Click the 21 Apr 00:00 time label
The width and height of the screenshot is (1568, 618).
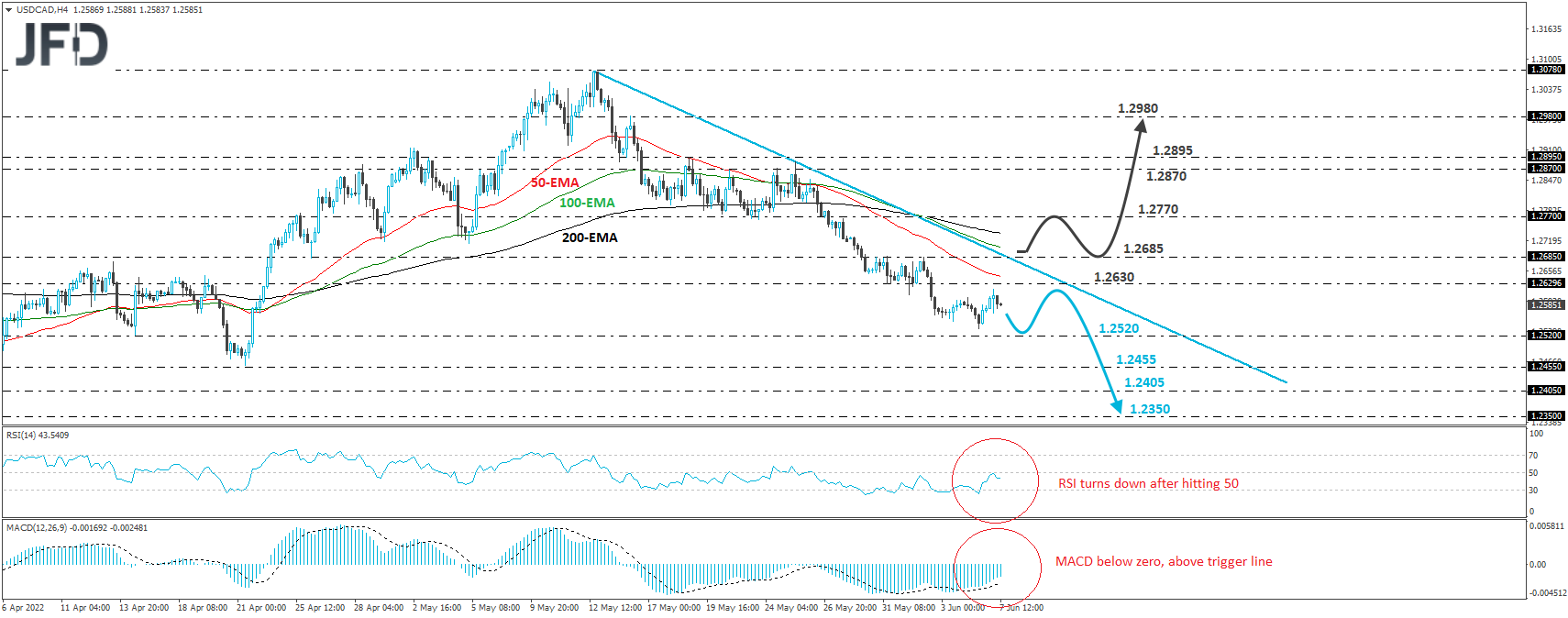click(x=261, y=607)
